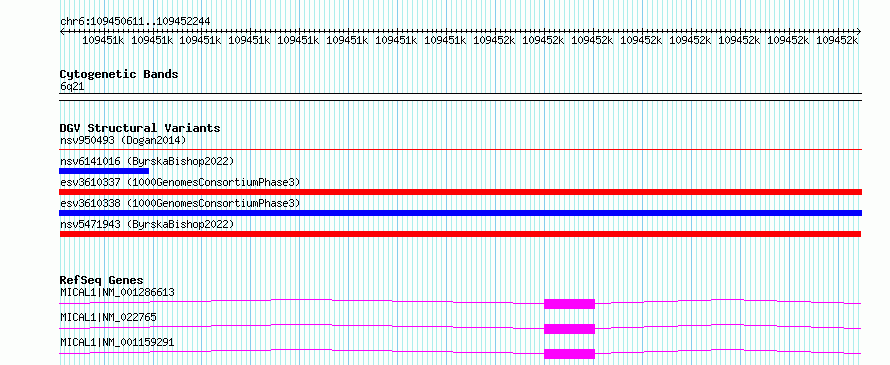Screen dimensions: 890x365
Task: Click the left arrowhead of the ruler
Action: (62, 32)
